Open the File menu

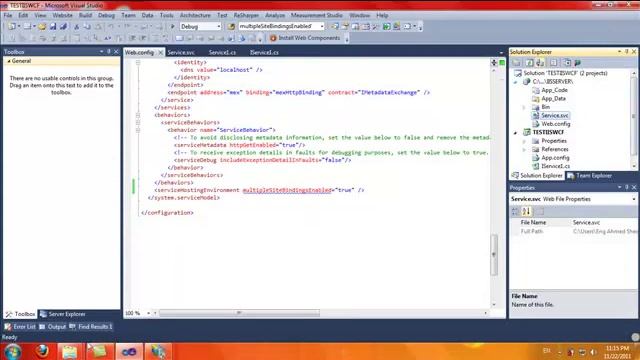tap(8, 16)
